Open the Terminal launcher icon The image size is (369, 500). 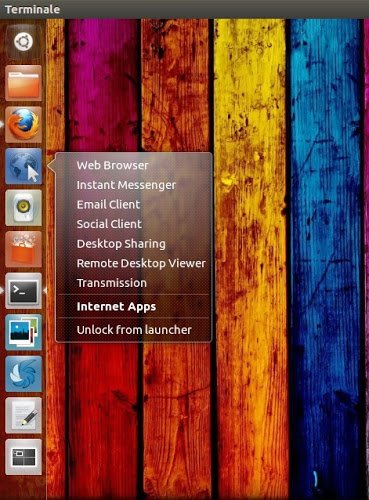23,291
